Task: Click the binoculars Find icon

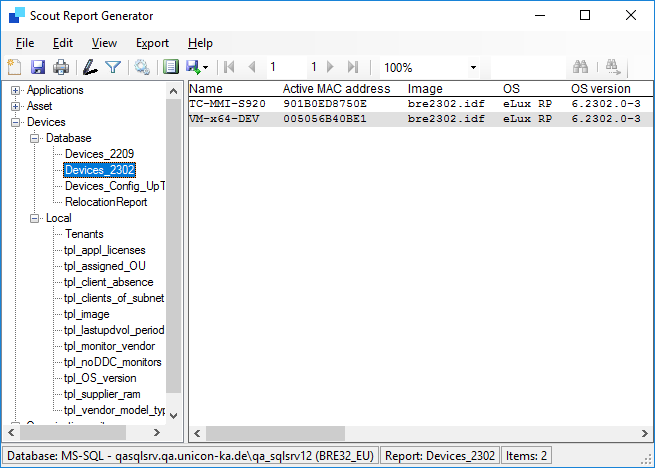Action: [x=580, y=67]
